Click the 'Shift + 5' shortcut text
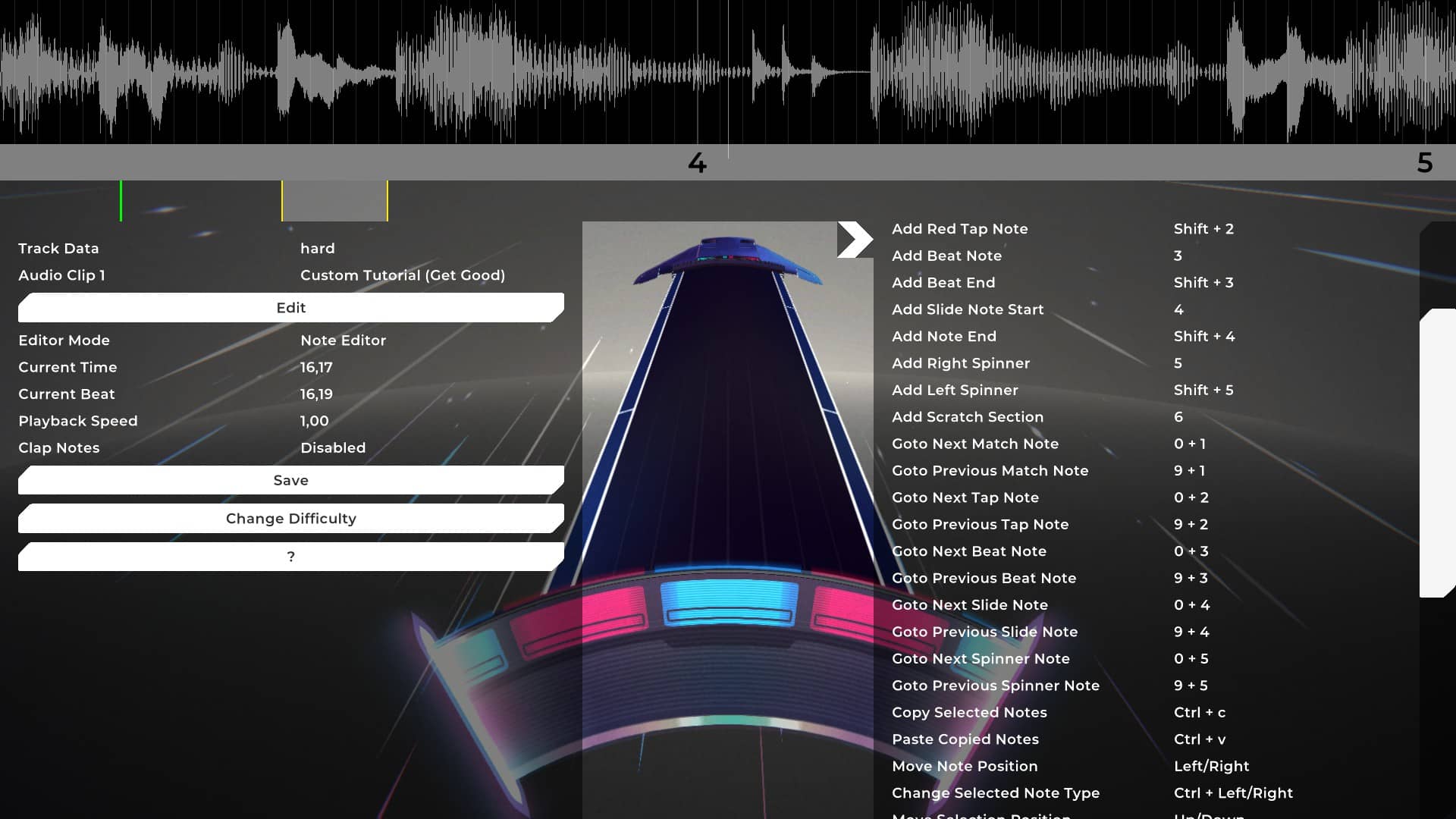Image resolution: width=1456 pixels, height=819 pixels. click(x=1203, y=391)
